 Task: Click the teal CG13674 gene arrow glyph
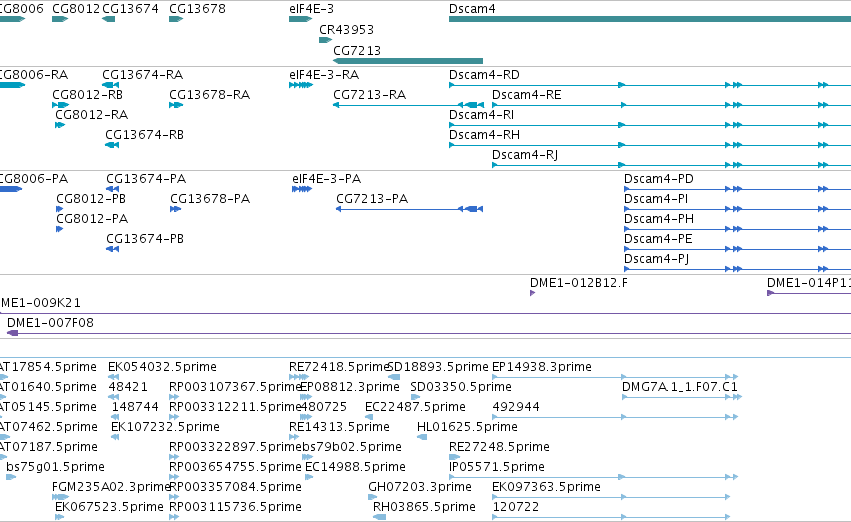(x=109, y=19)
